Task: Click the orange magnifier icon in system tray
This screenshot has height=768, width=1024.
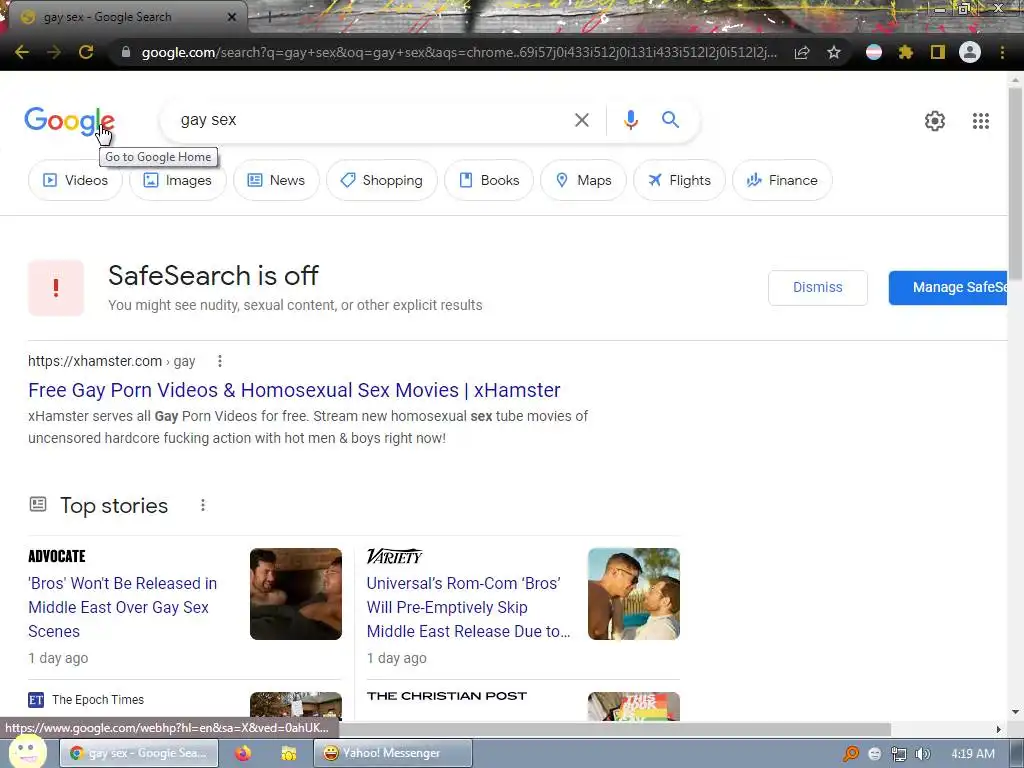Action: tap(851, 754)
